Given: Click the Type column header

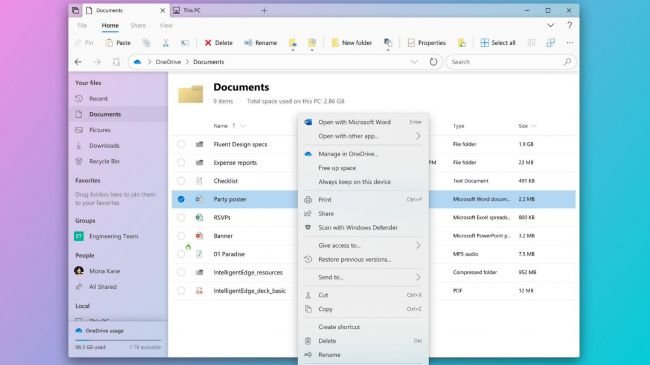Looking at the screenshot, I should pyautogui.click(x=458, y=126).
